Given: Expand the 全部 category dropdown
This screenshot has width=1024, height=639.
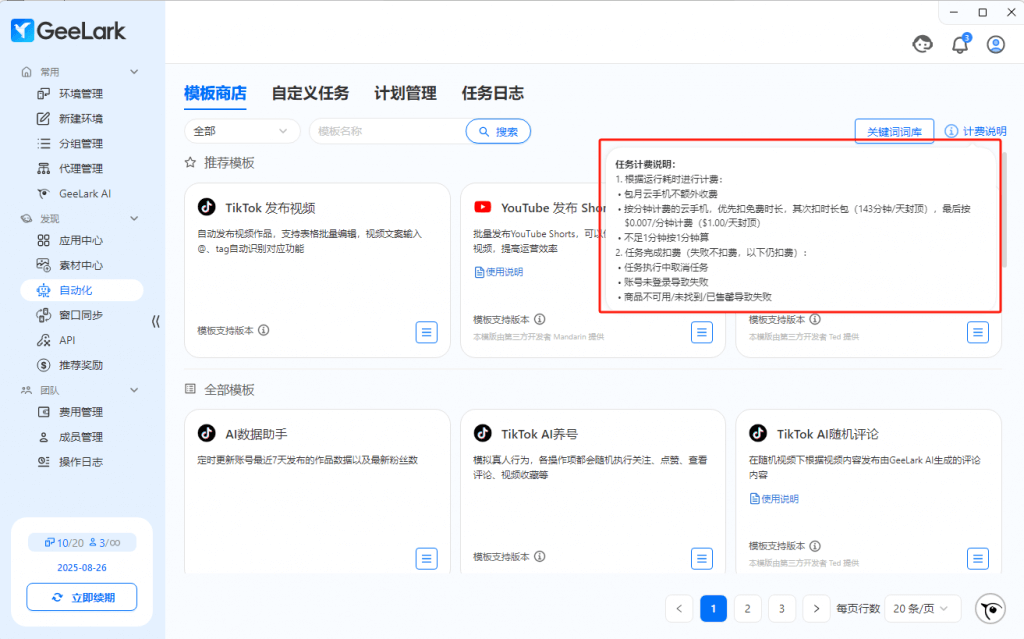Looking at the screenshot, I should pyautogui.click(x=242, y=131).
